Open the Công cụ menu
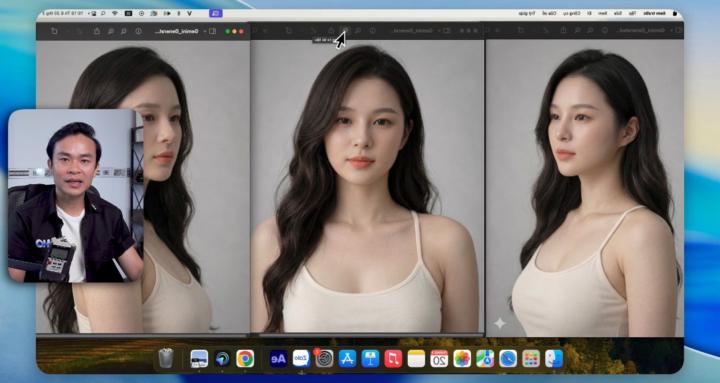 pyautogui.click(x=572, y=13)
